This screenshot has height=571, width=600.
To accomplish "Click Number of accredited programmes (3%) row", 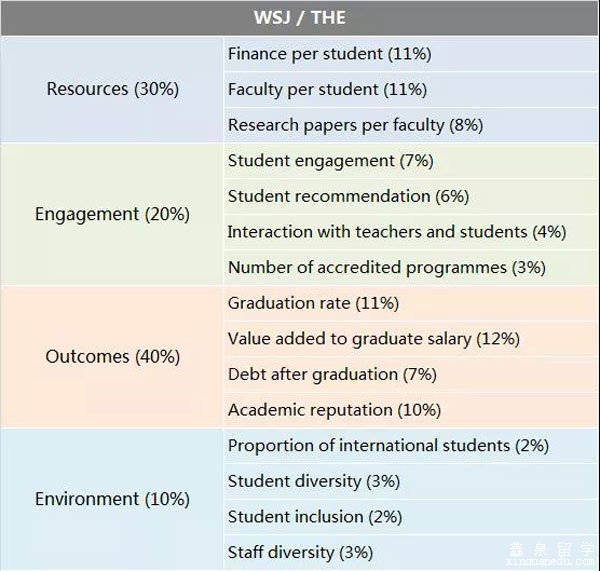I will pyautogui.click(x=411, y=267).
